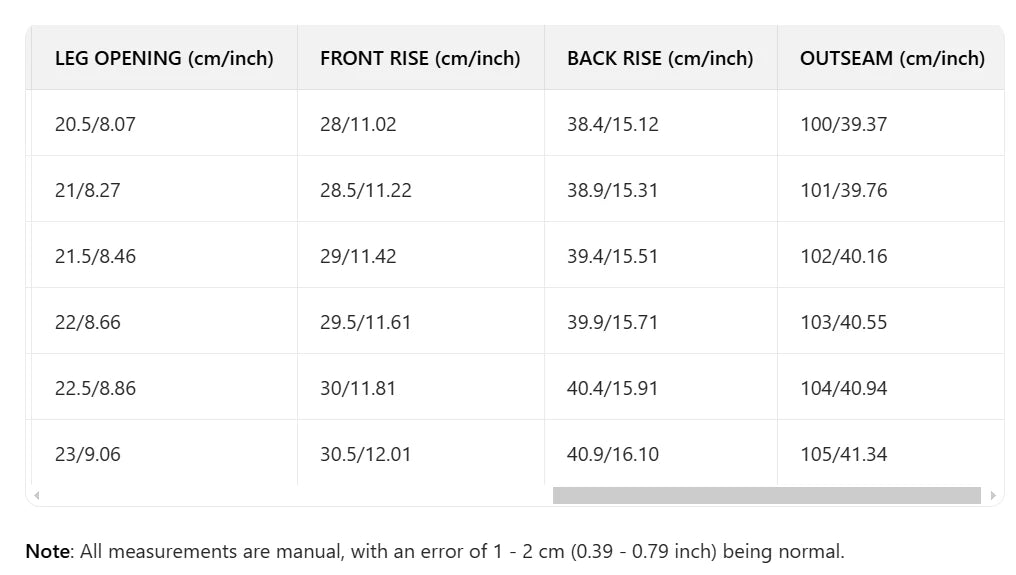Click the 105/41.34 outseam value
This screenshot has width=1016, height=575.
click(843, 455)
